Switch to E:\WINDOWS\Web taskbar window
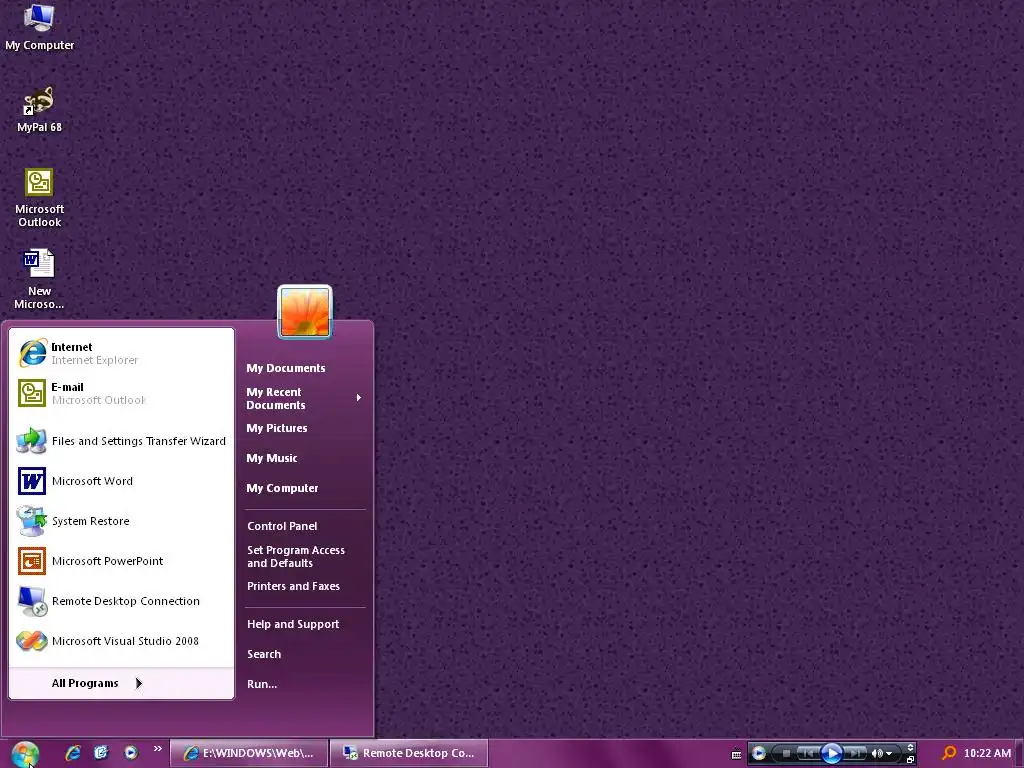1024x768 pixels. (x=249, y=753)
